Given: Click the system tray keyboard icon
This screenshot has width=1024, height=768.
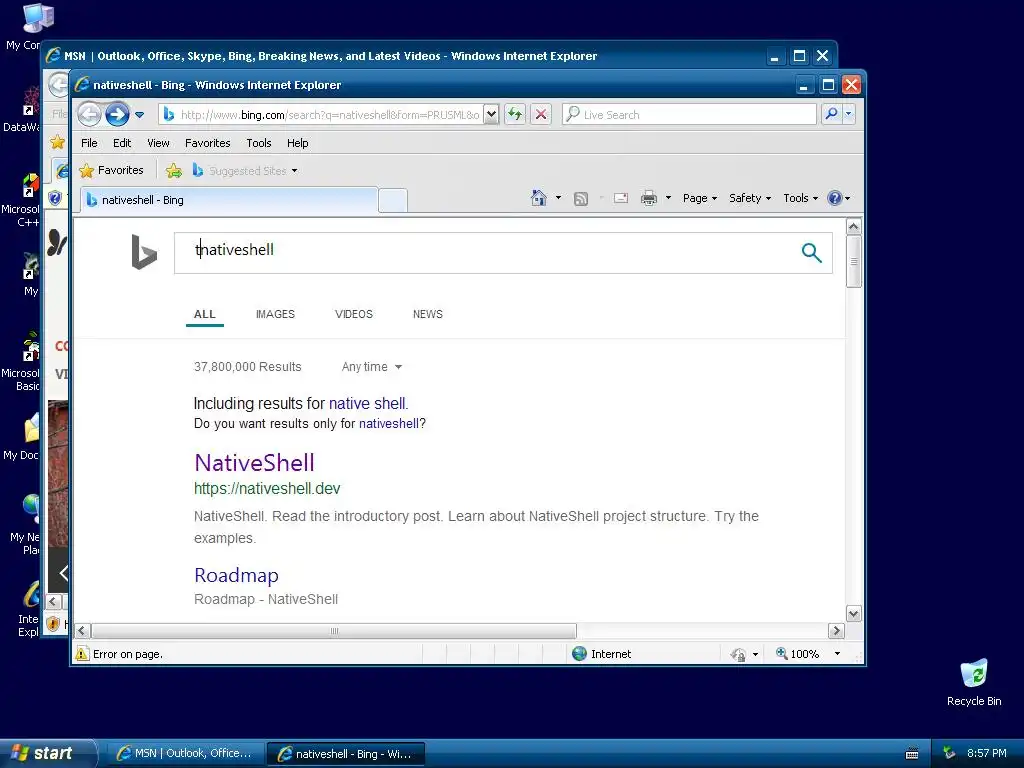Looking at the screenshot, I should coord(912,754).
